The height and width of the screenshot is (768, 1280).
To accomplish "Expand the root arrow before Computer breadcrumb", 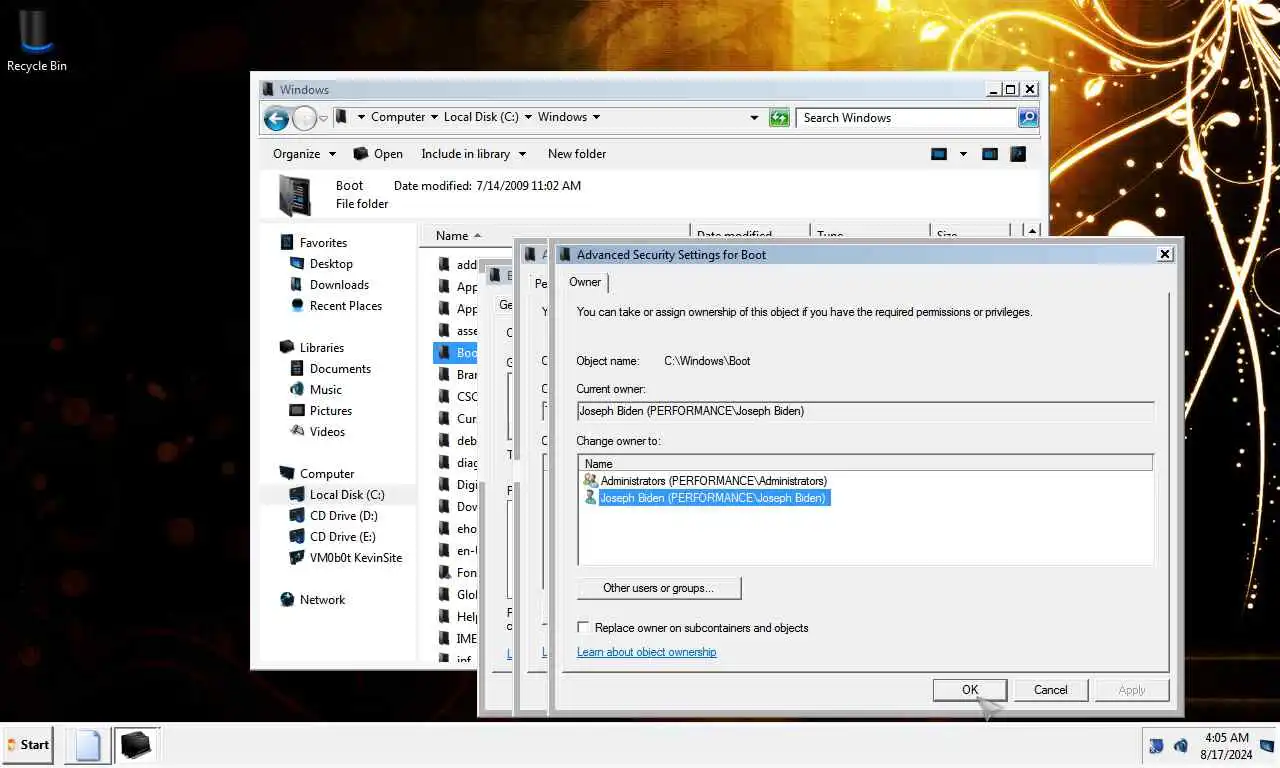I will pyautogui.click(x=361, y=117).
